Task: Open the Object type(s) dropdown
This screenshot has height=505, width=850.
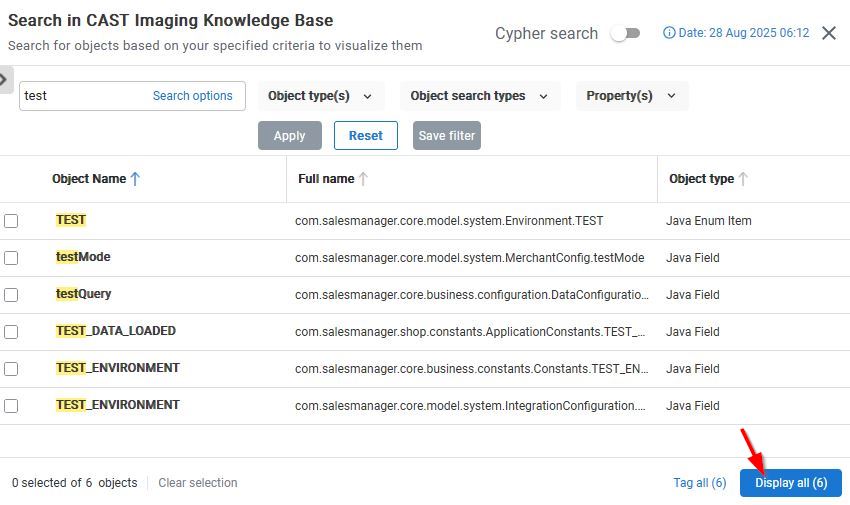Action: click(320, 96)
